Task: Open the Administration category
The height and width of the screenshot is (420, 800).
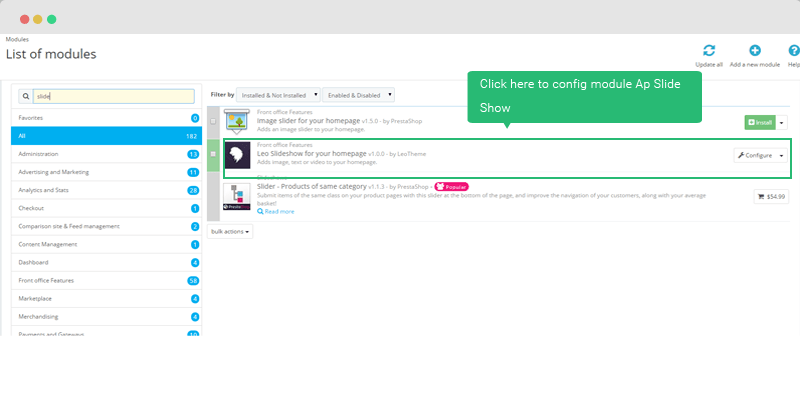Action: (x=107, y=154)
